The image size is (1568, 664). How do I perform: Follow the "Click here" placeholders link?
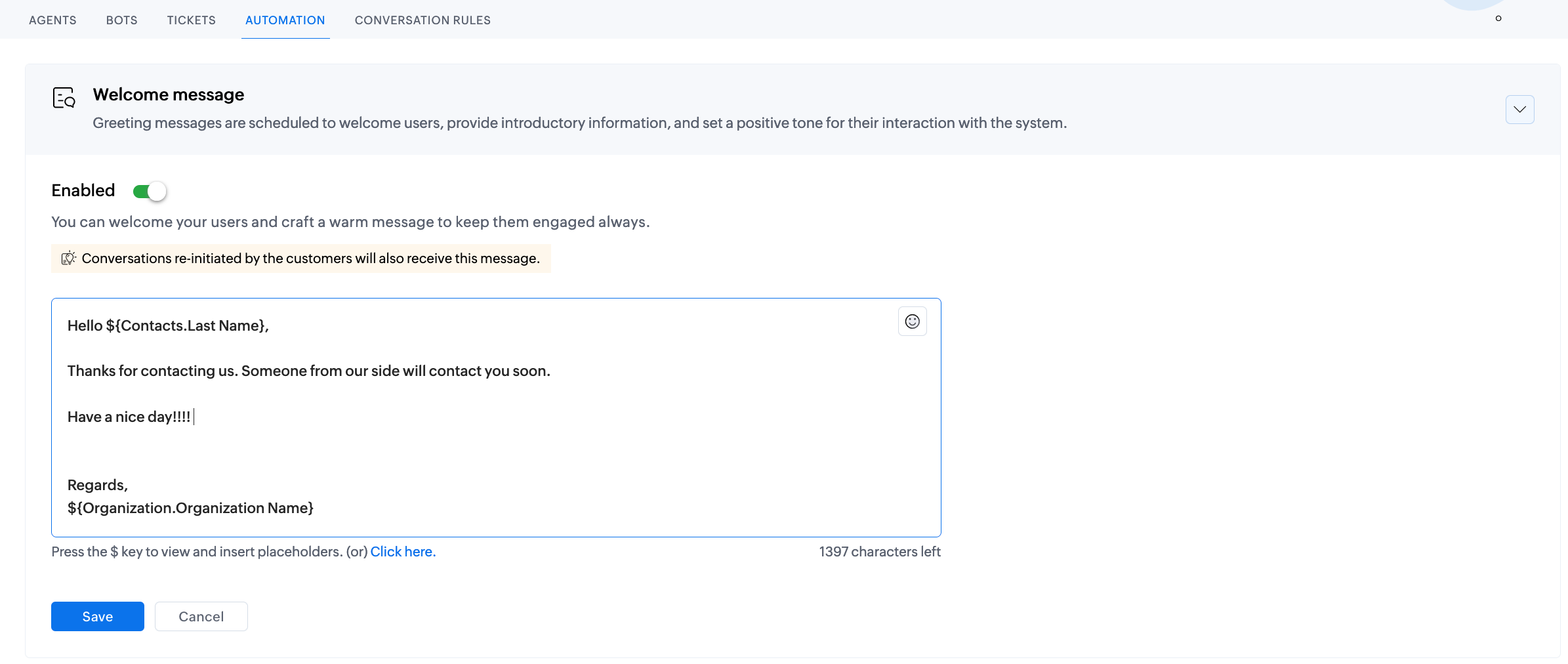pos(403,552)
